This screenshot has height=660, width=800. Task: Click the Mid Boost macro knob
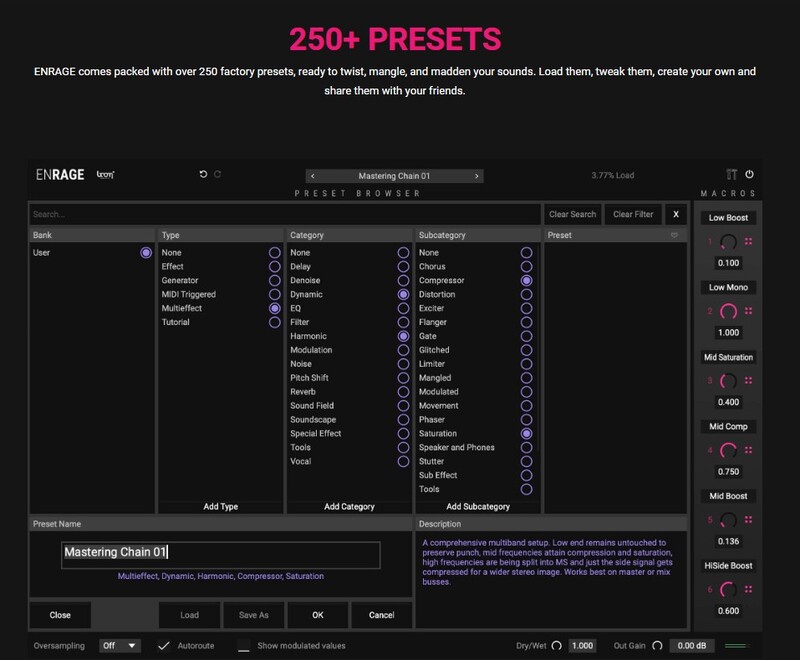[x=728, y=520]
